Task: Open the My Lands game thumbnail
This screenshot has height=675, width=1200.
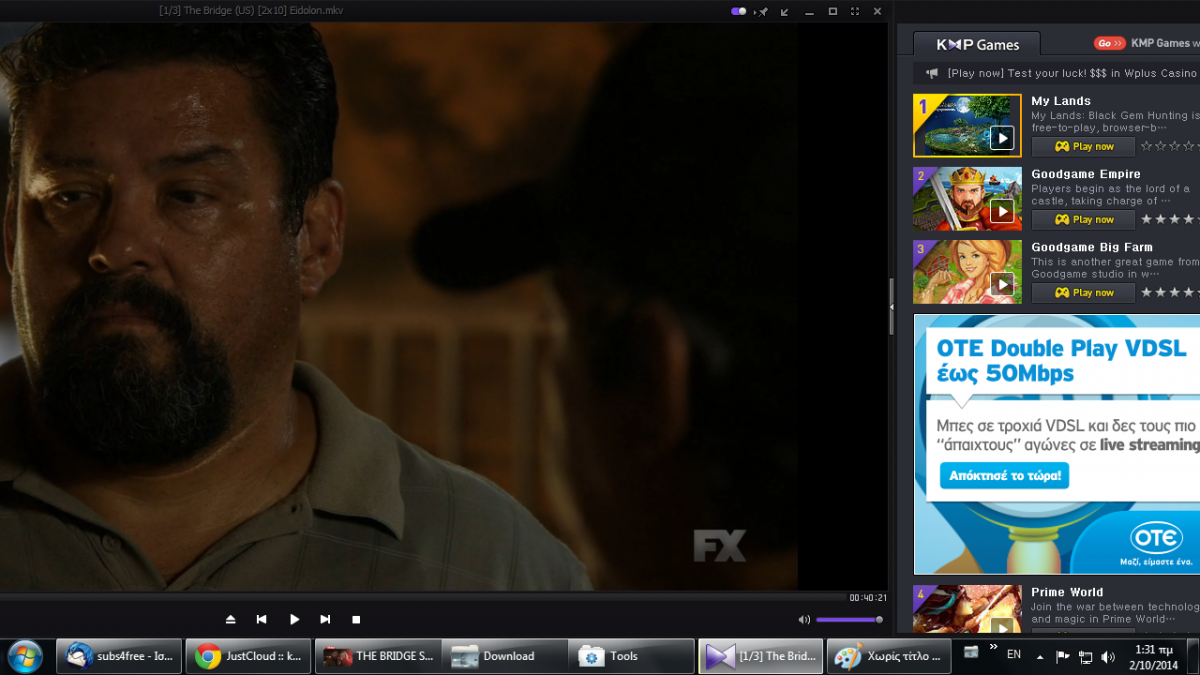Action: pos(967,125)
